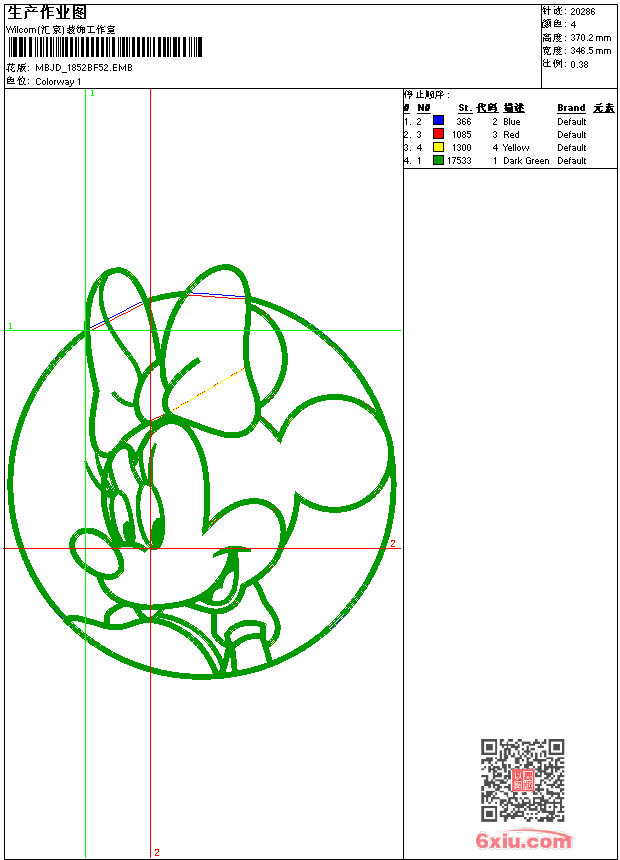Click green marker '1' at left edge
Viewport: 620px width, 860px height.
[x=10, y=326]
